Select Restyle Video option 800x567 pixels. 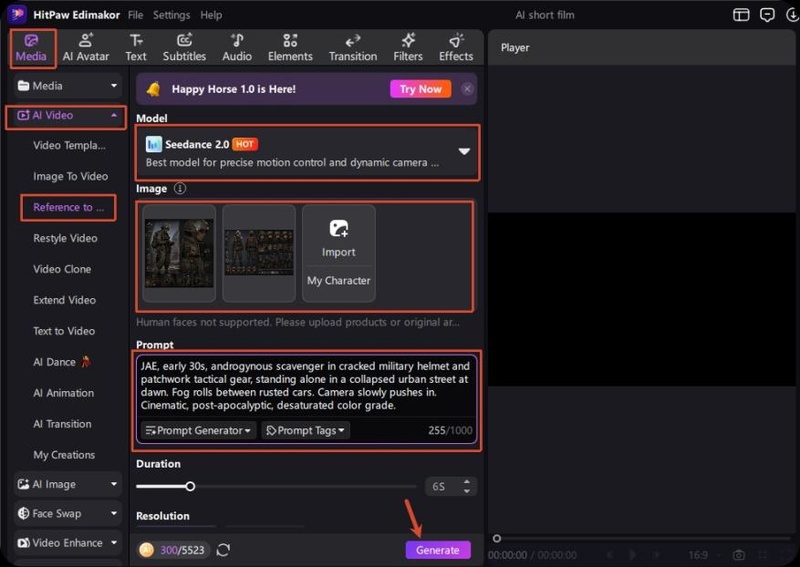point(65,238)
